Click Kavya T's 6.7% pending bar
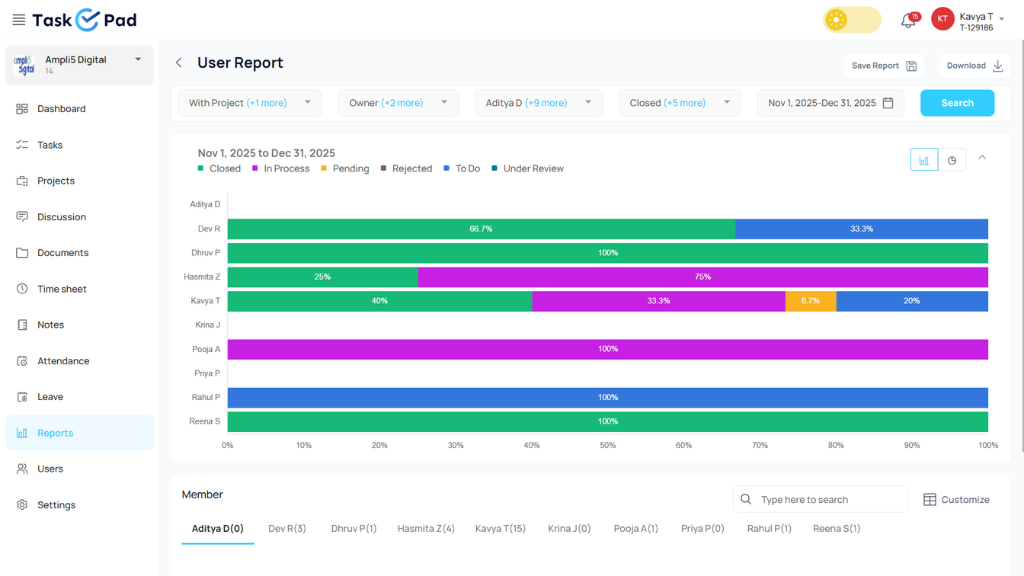 click(810, 301)
